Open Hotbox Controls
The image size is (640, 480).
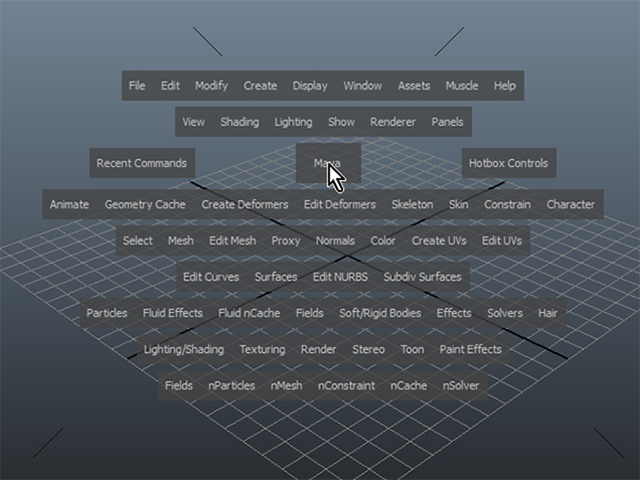pyautogui.click(x=509, y=163)
